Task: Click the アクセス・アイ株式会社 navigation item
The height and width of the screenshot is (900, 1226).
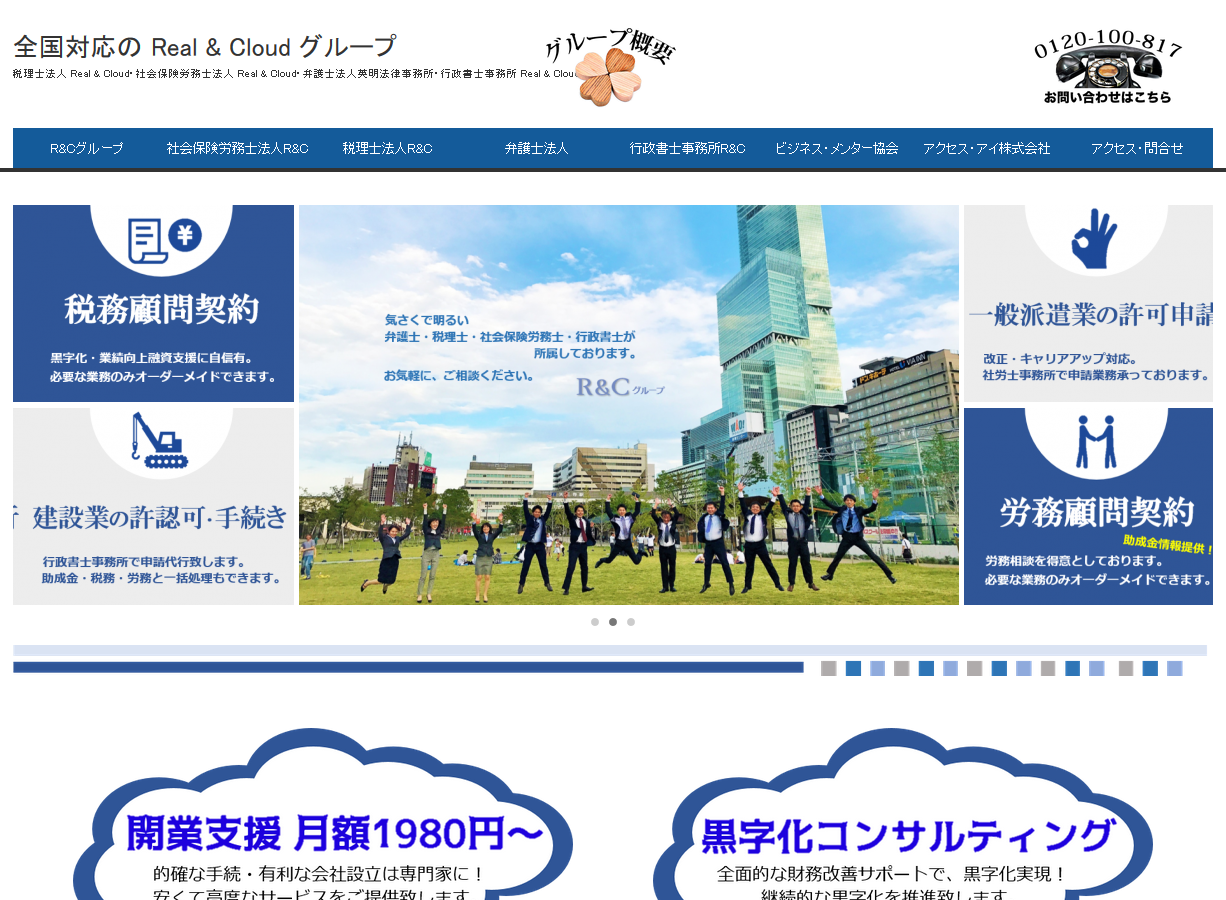Action: point(986,148)
